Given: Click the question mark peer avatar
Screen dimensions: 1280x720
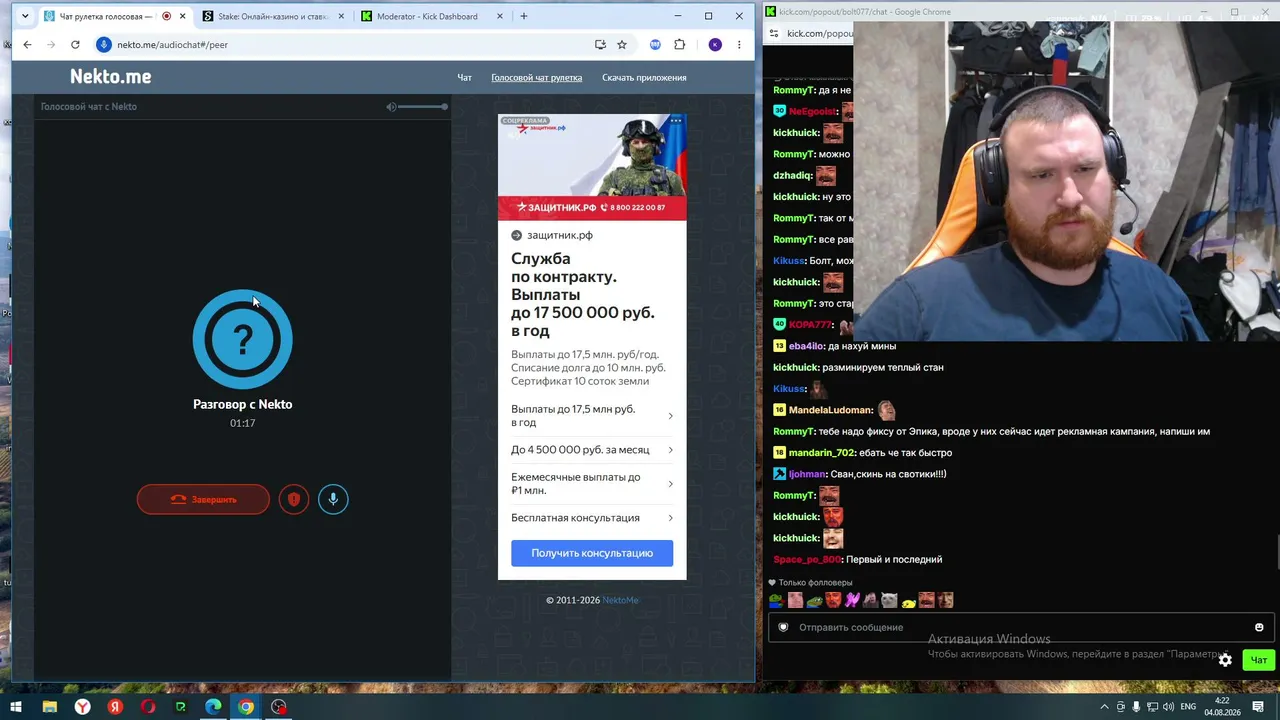Looking at the screenshot, I should point(243,340).
